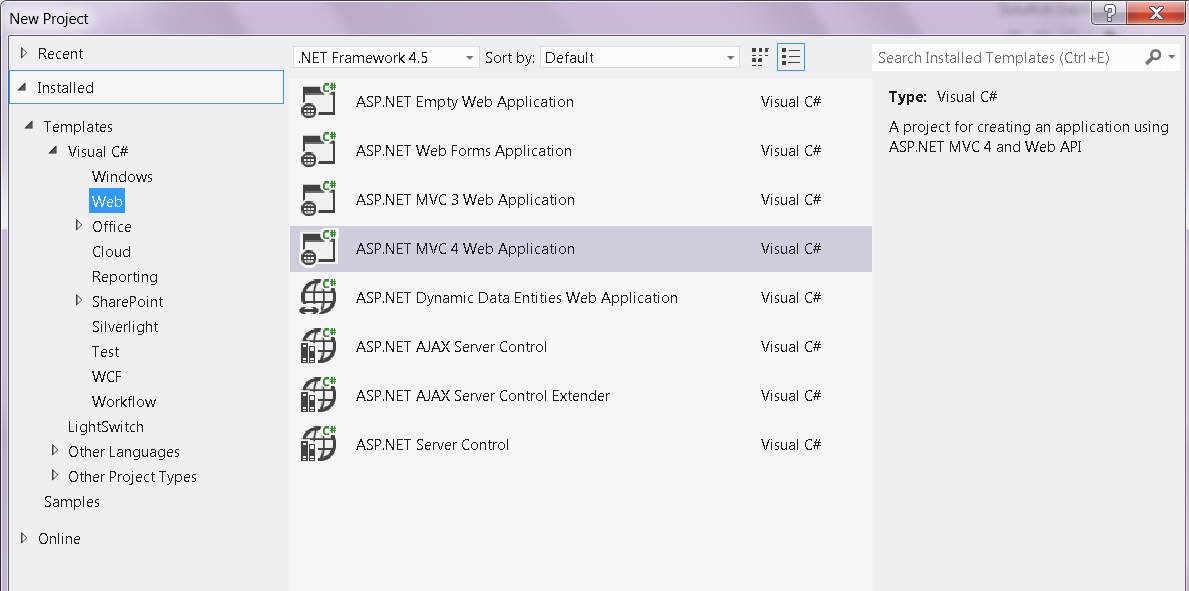Open the Recent section
Image resolution: width=1189 pixels, height=591 pixels.
pyautogui.click(x=61, y=54)
